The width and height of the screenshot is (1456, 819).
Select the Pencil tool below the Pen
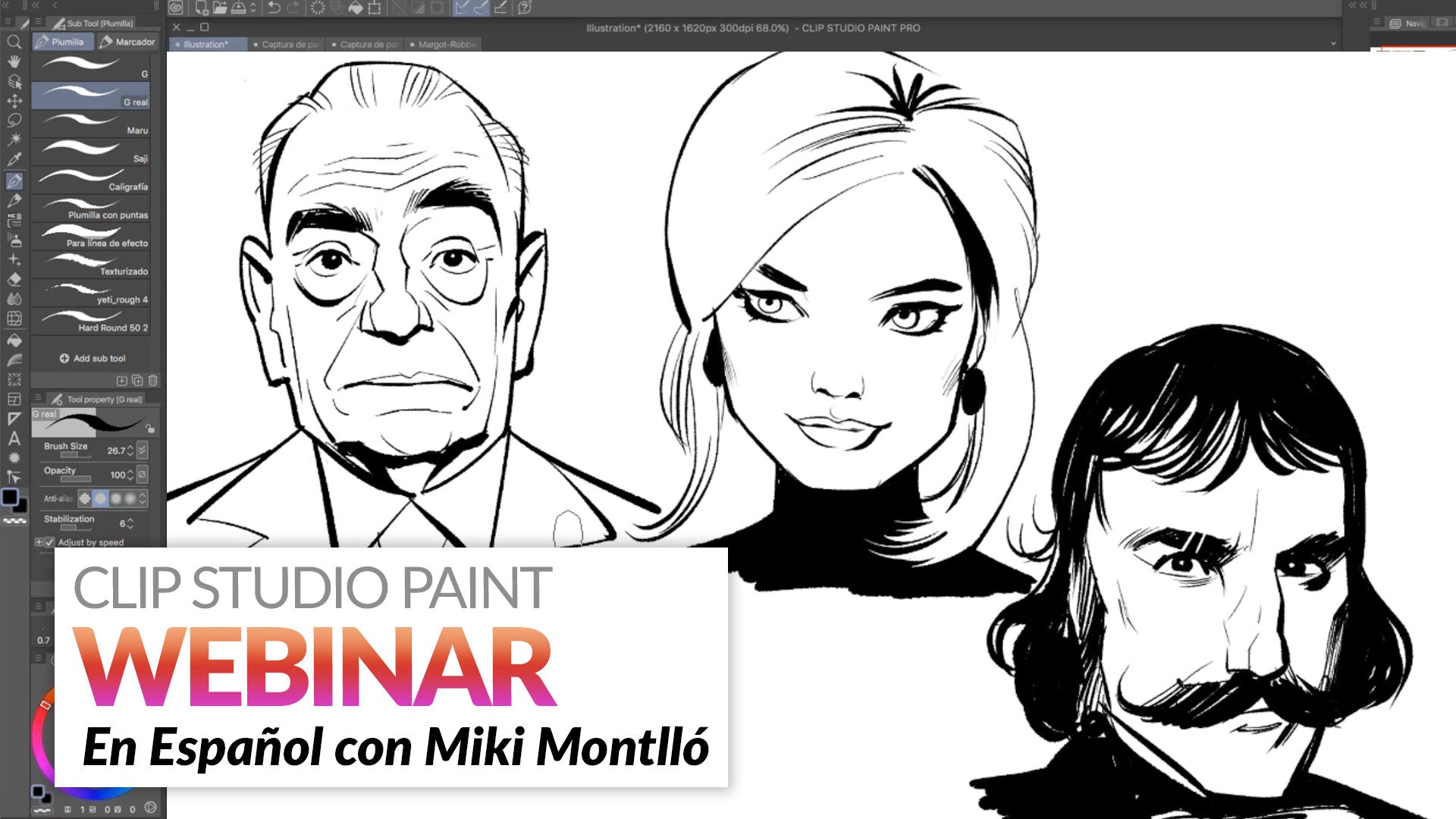[14, 201]
